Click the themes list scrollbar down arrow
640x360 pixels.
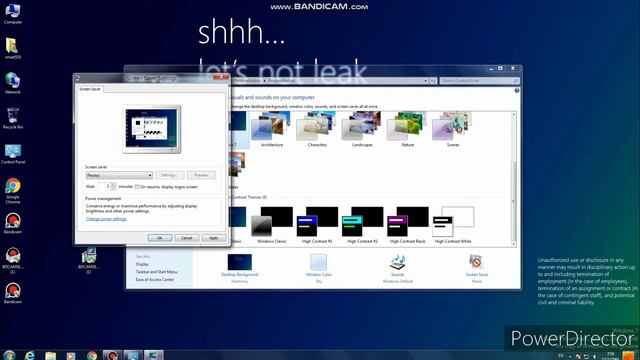[513, 244]
